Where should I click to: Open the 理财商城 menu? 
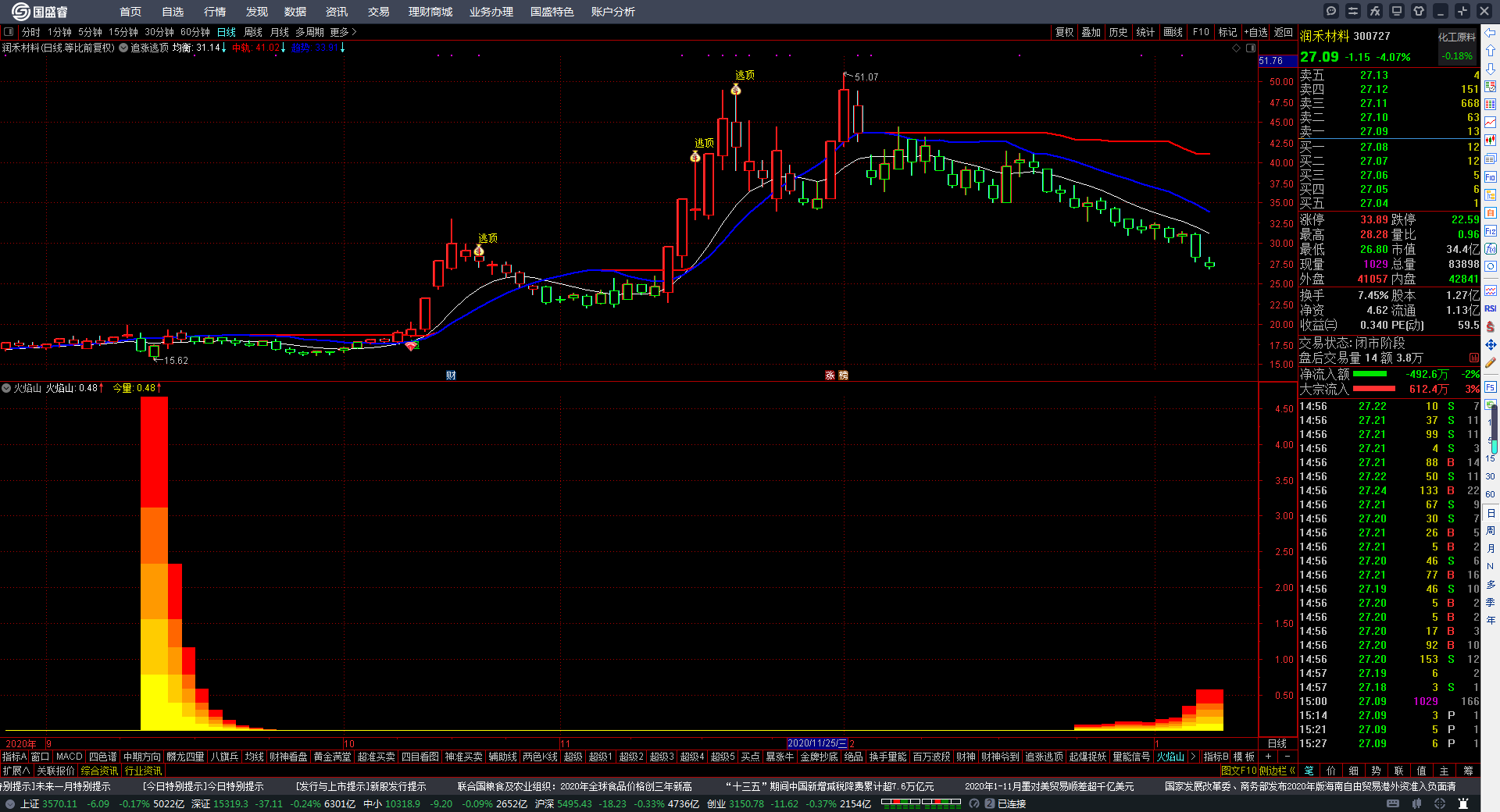pos(430,12)
